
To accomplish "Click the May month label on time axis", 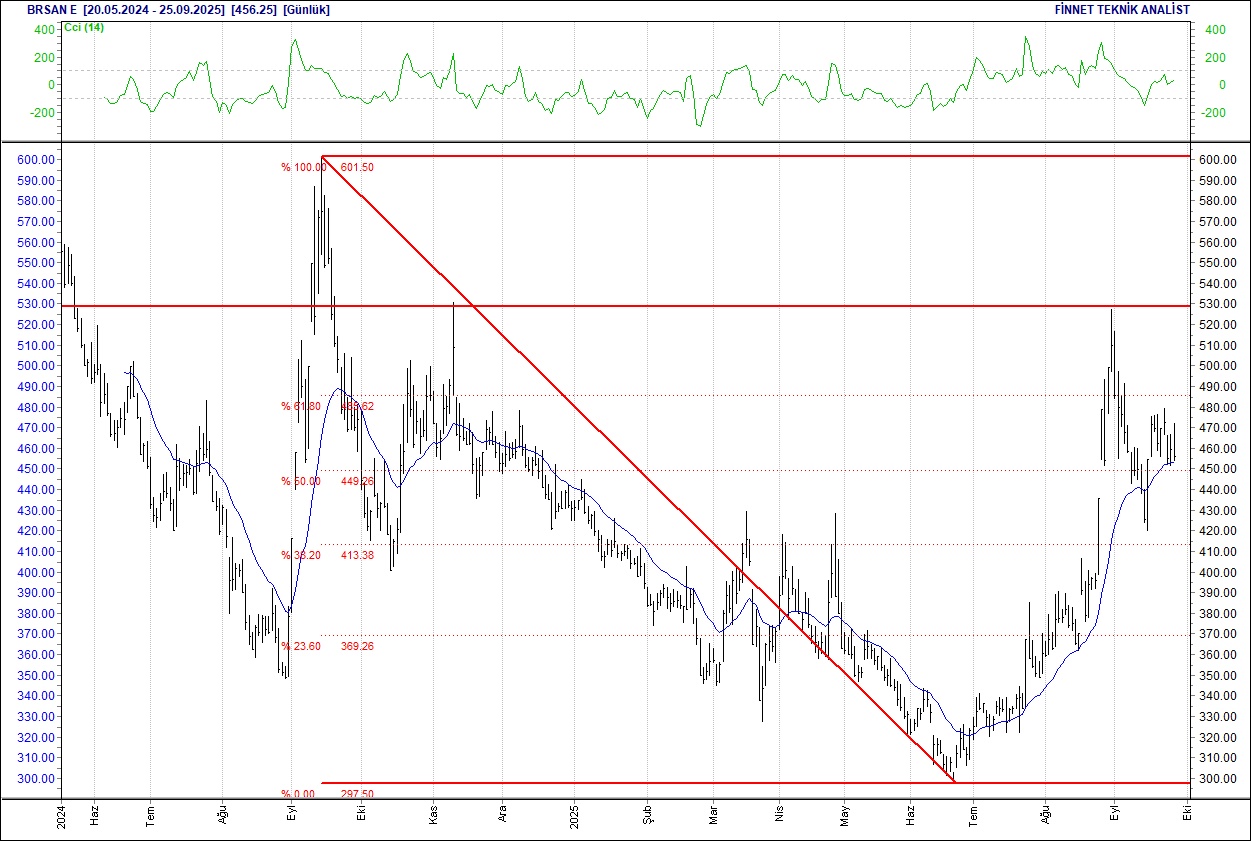I will tap(843, 814).
